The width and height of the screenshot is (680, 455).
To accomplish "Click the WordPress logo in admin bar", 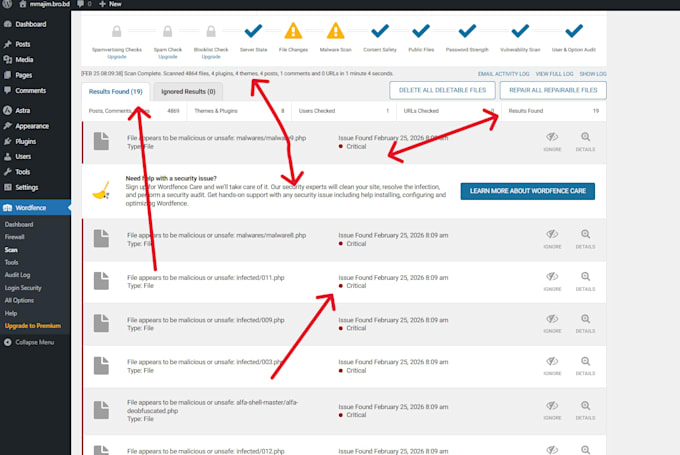I will (7, 4).
